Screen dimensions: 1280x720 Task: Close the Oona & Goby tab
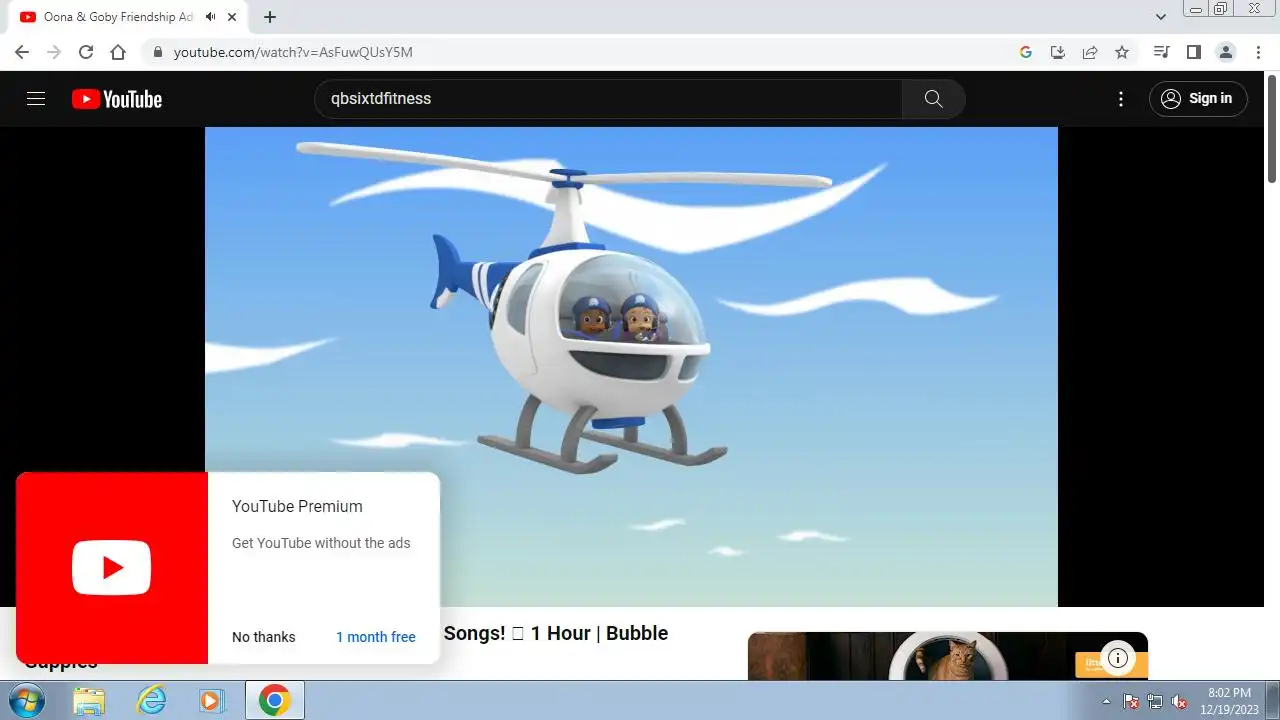[234, 17]
